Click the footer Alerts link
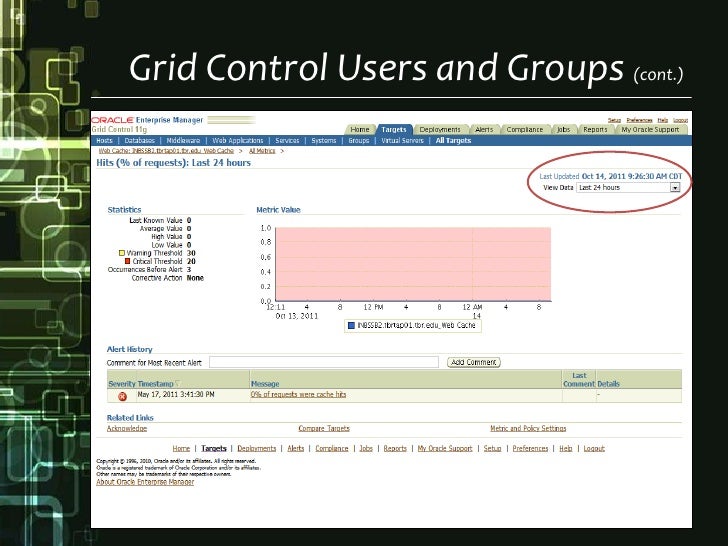The image size is (728, 546). (x=296, y=448)
